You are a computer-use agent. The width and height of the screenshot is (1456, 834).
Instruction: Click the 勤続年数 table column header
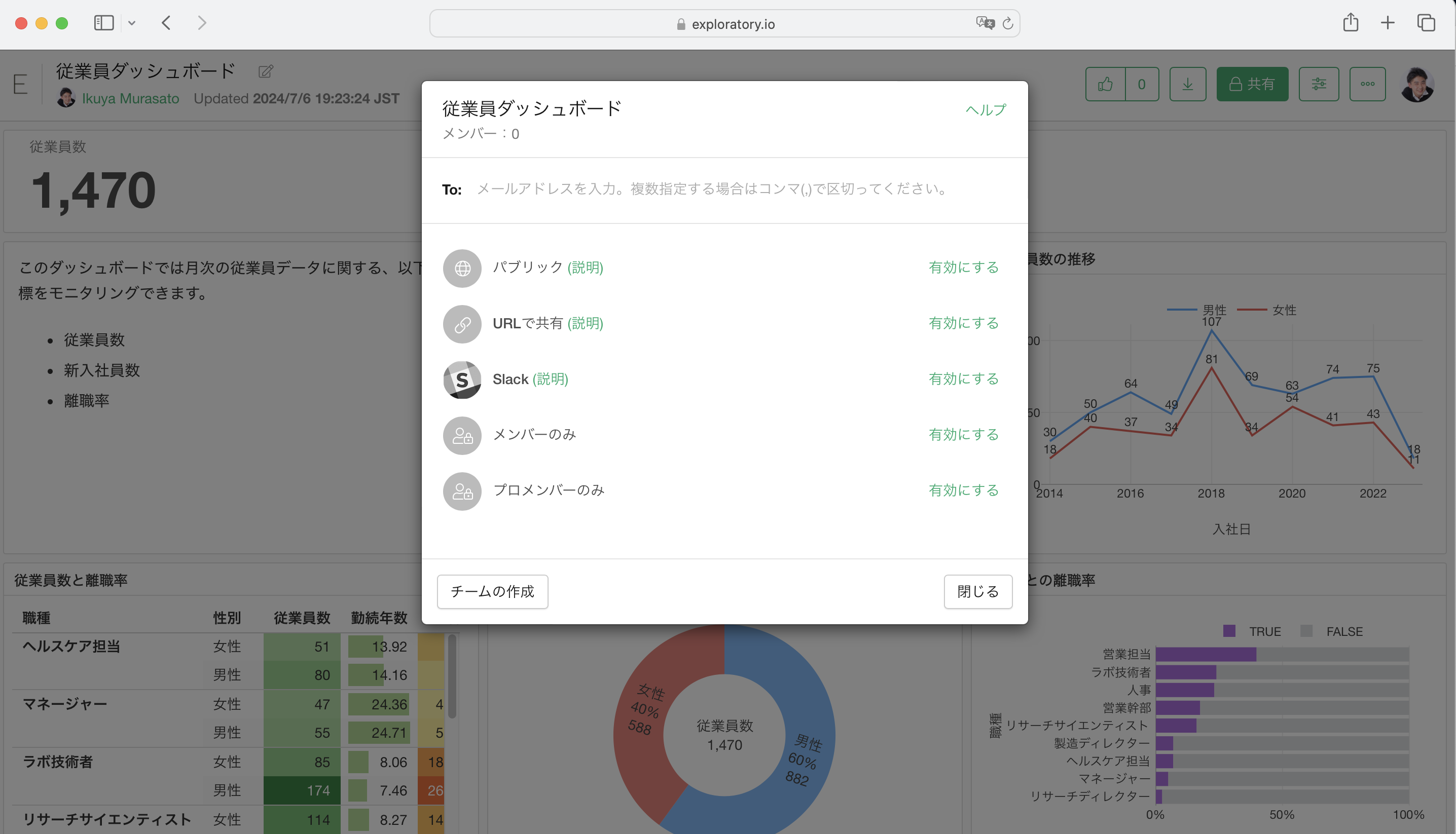(379, 618)
